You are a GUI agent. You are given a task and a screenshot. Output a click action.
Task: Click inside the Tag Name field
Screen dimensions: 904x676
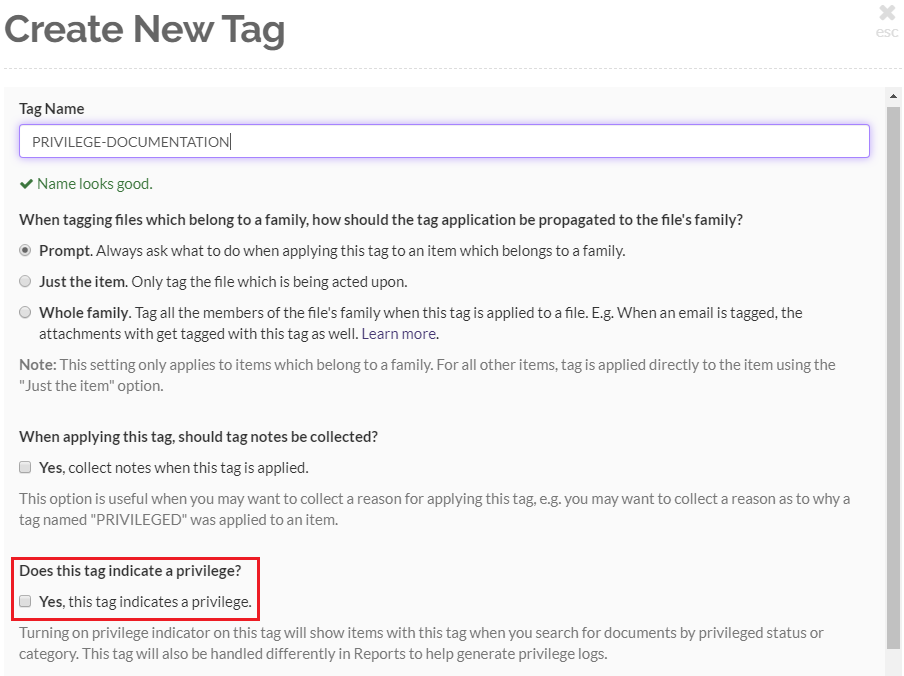[x=444, y=141]
